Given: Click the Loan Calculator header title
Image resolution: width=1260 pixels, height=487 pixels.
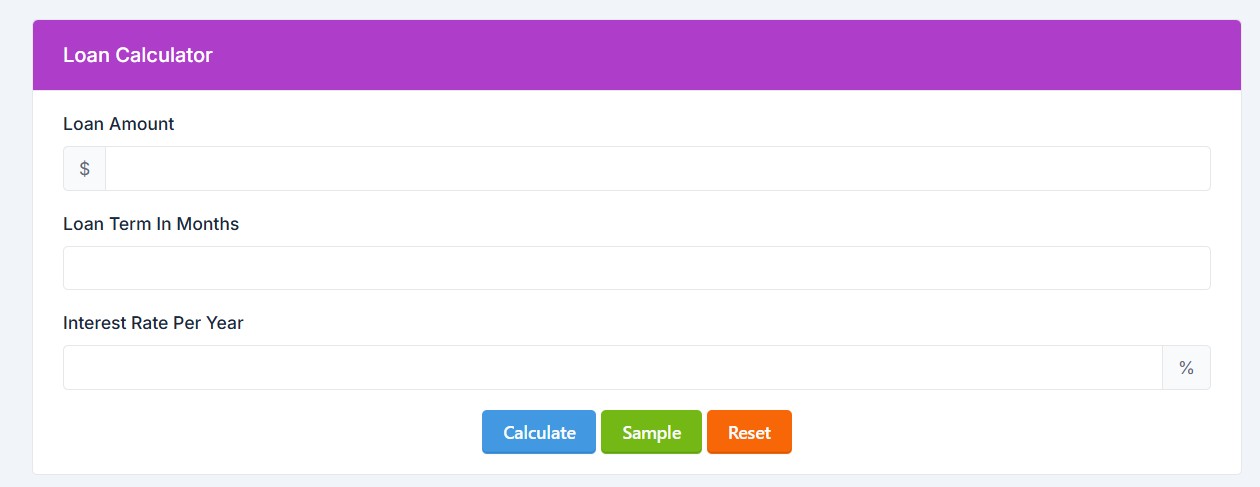Looking at the screenshot, I should (138, 55).
